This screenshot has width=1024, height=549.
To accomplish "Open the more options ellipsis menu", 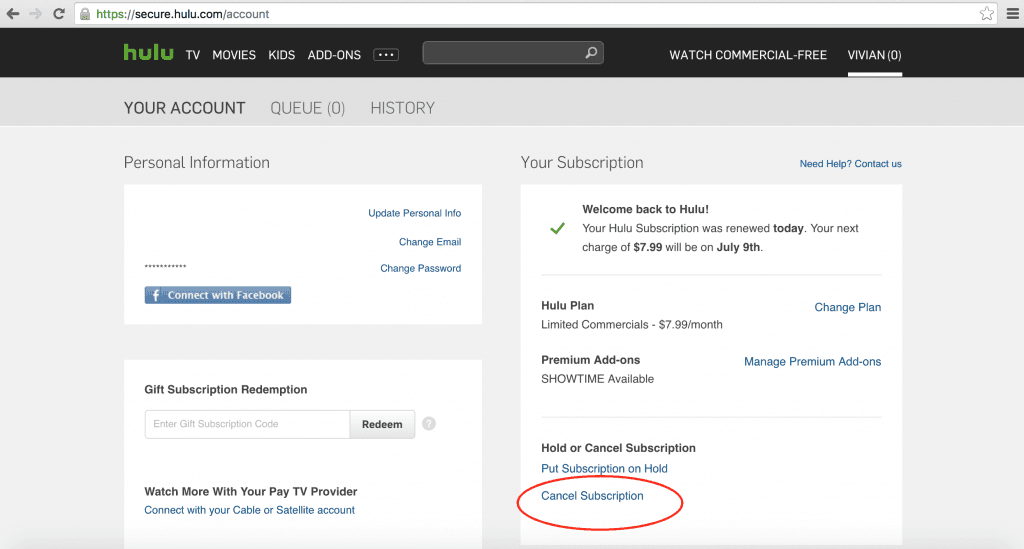I will pyautogui.click(x=386, y=55).
